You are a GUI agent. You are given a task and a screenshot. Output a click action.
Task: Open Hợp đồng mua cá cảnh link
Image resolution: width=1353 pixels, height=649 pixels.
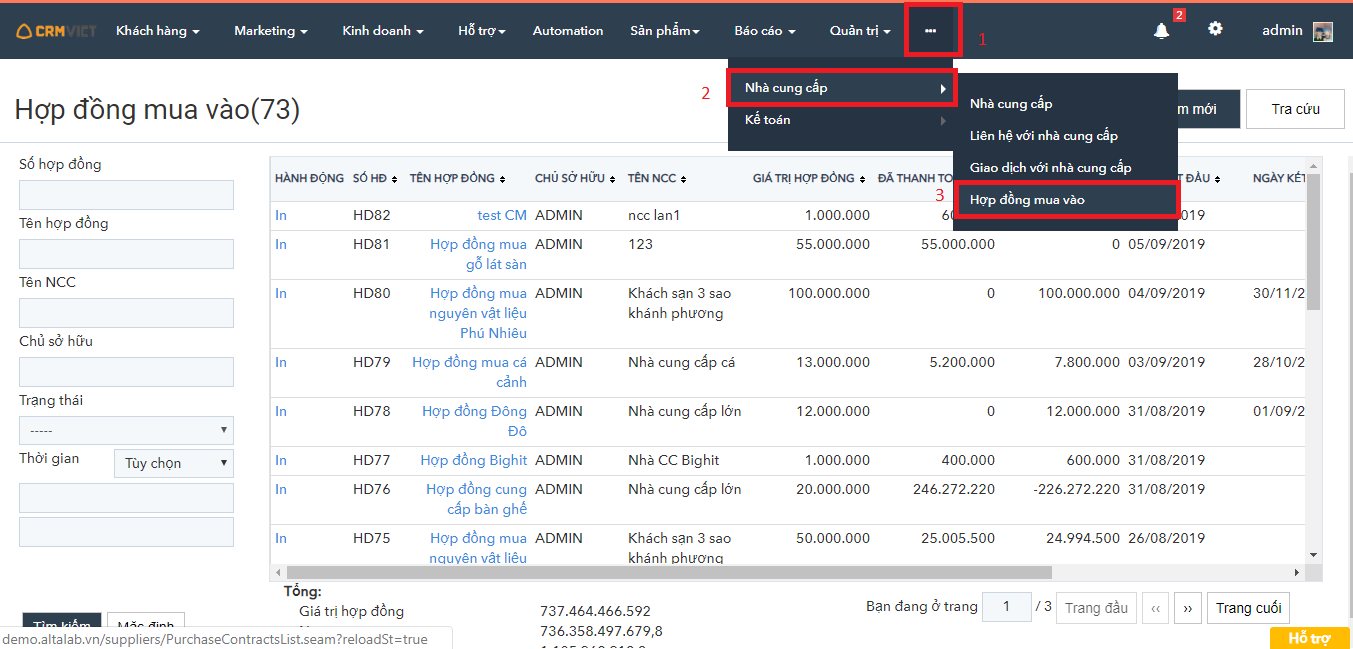click(x=469, y=372)
